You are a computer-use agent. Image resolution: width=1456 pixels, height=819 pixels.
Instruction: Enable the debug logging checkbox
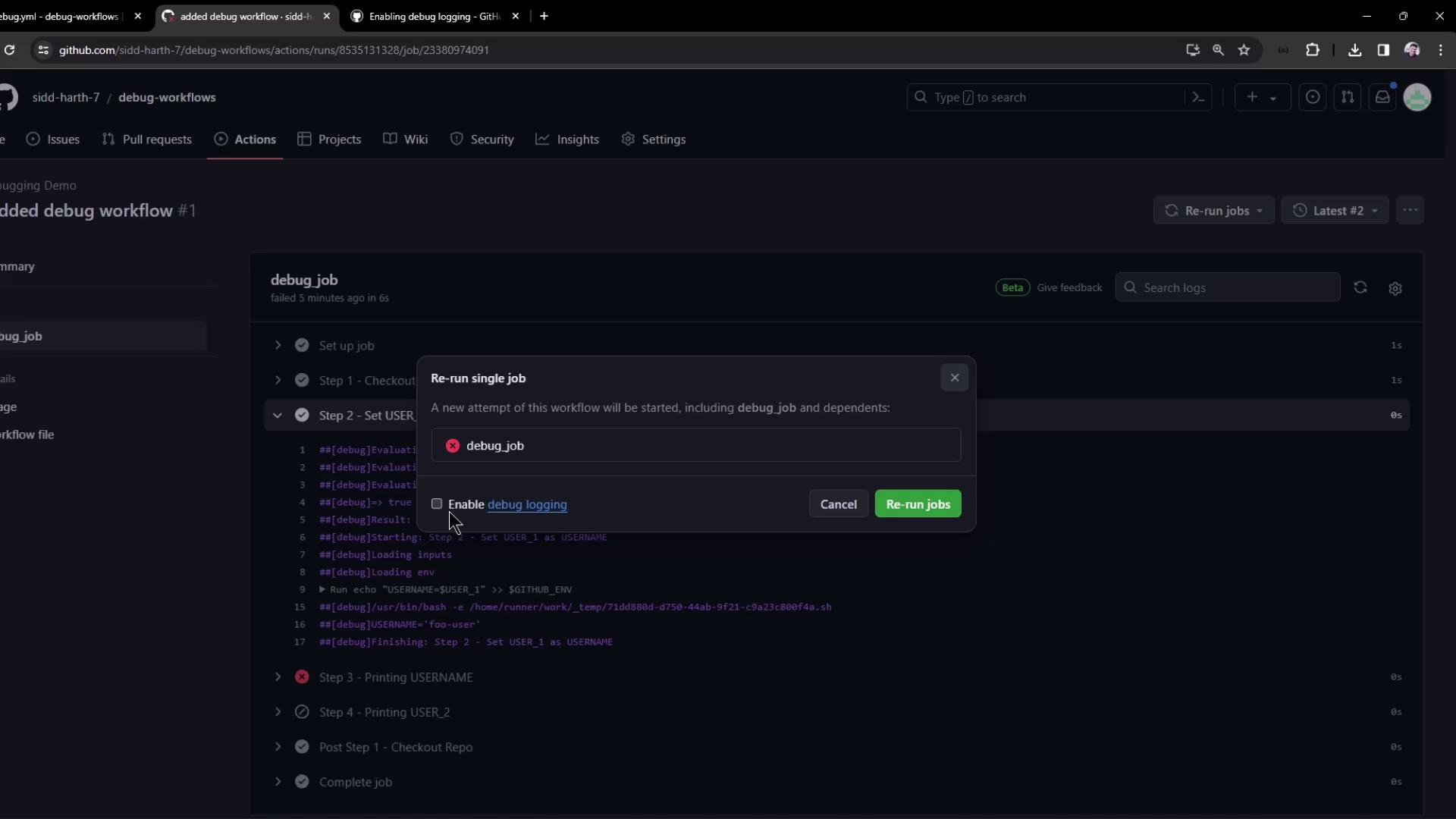pyautogui.click(x=437, y=504)
